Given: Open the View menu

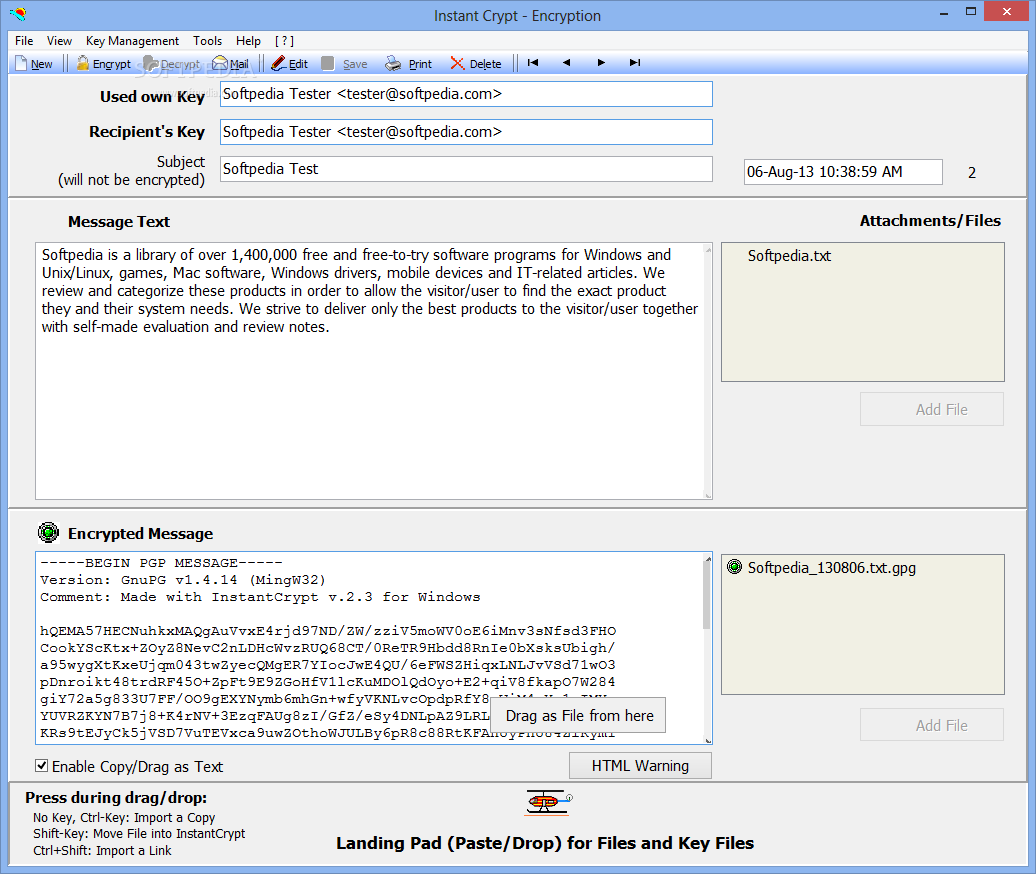Looking at the screenshot, I should [59, 41].
